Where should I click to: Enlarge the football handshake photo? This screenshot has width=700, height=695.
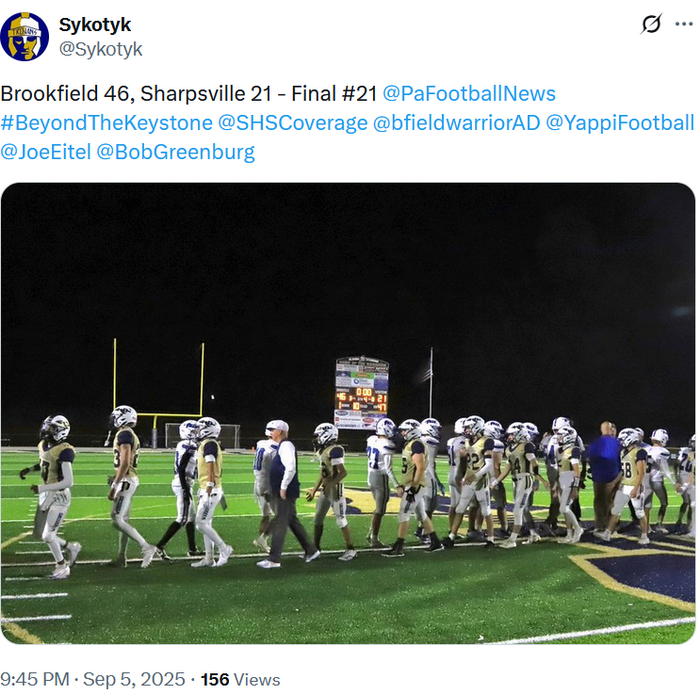348,413
